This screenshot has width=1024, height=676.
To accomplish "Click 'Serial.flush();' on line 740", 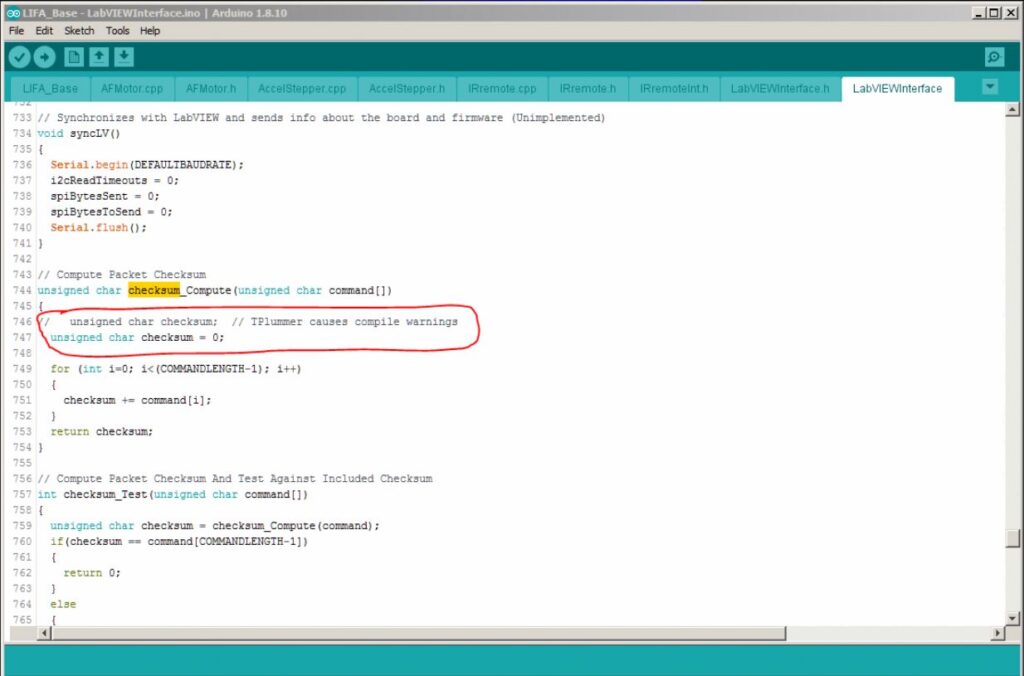I will (99, 227).
